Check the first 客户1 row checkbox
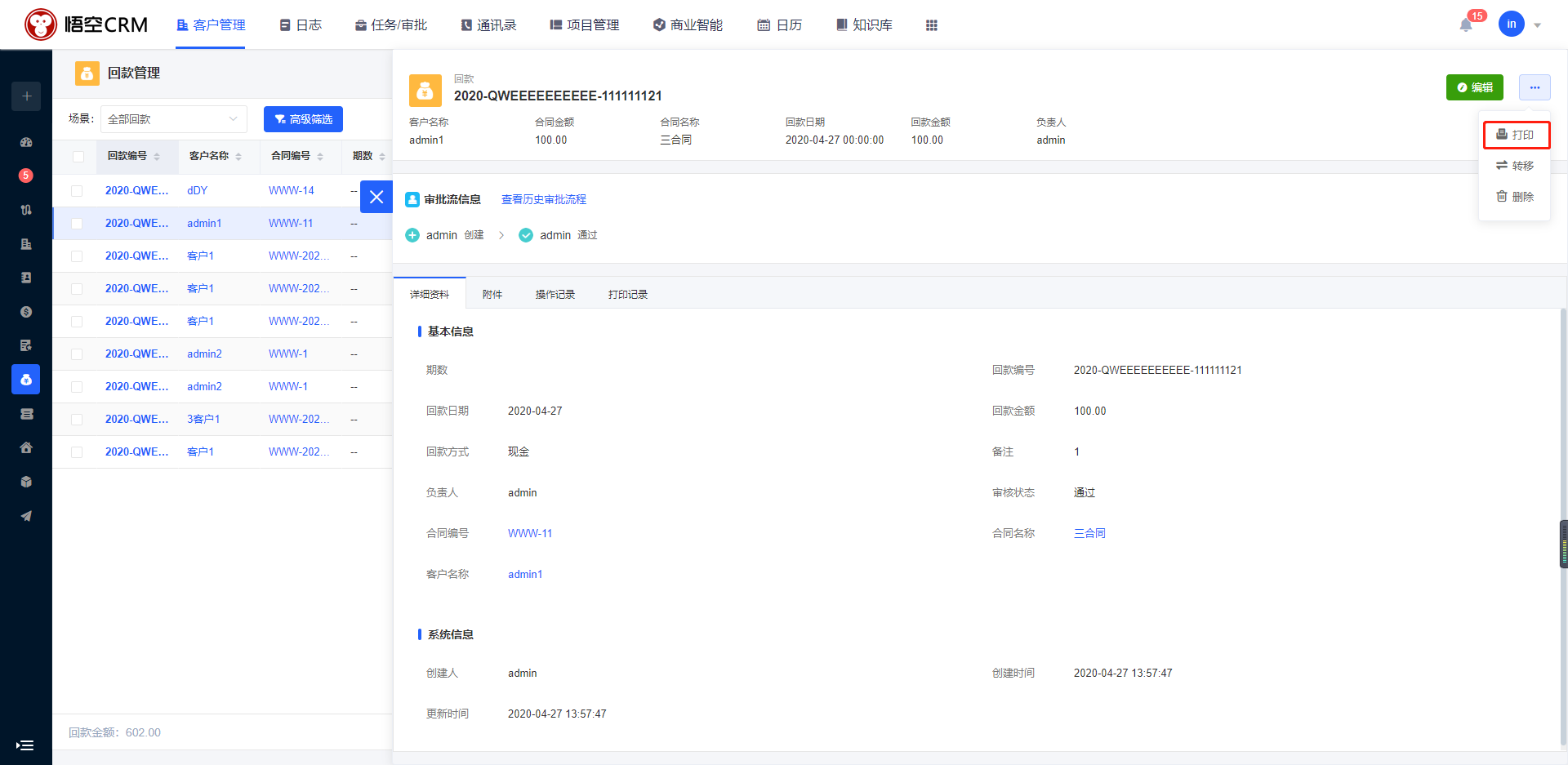Viewport: 1568px width, 765px height. tap(77, 256)
